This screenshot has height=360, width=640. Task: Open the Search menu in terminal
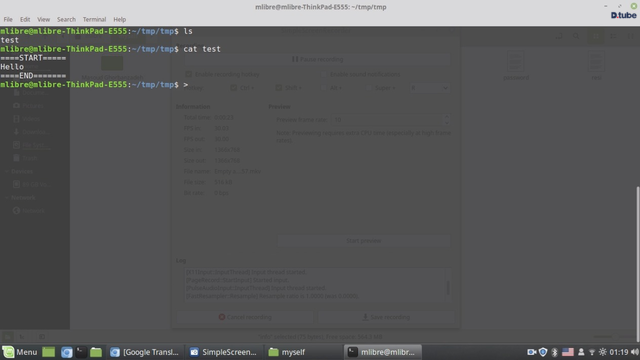[x=66, y=19]
